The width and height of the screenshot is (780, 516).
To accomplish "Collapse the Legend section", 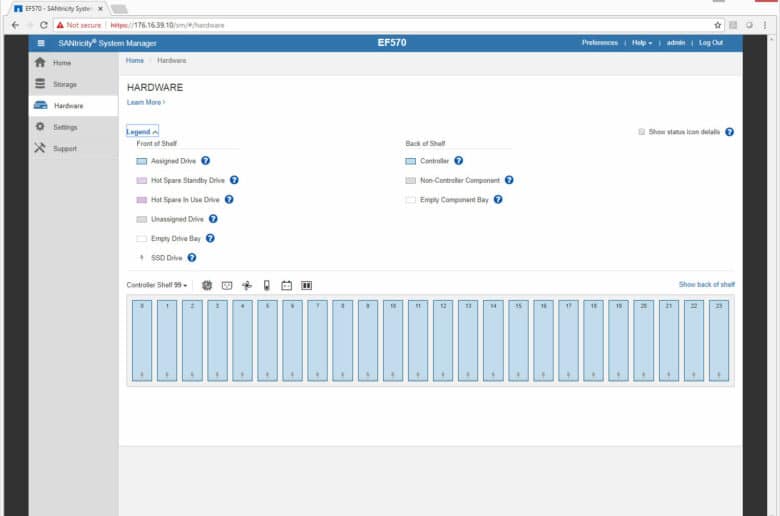I will [142, 131].
